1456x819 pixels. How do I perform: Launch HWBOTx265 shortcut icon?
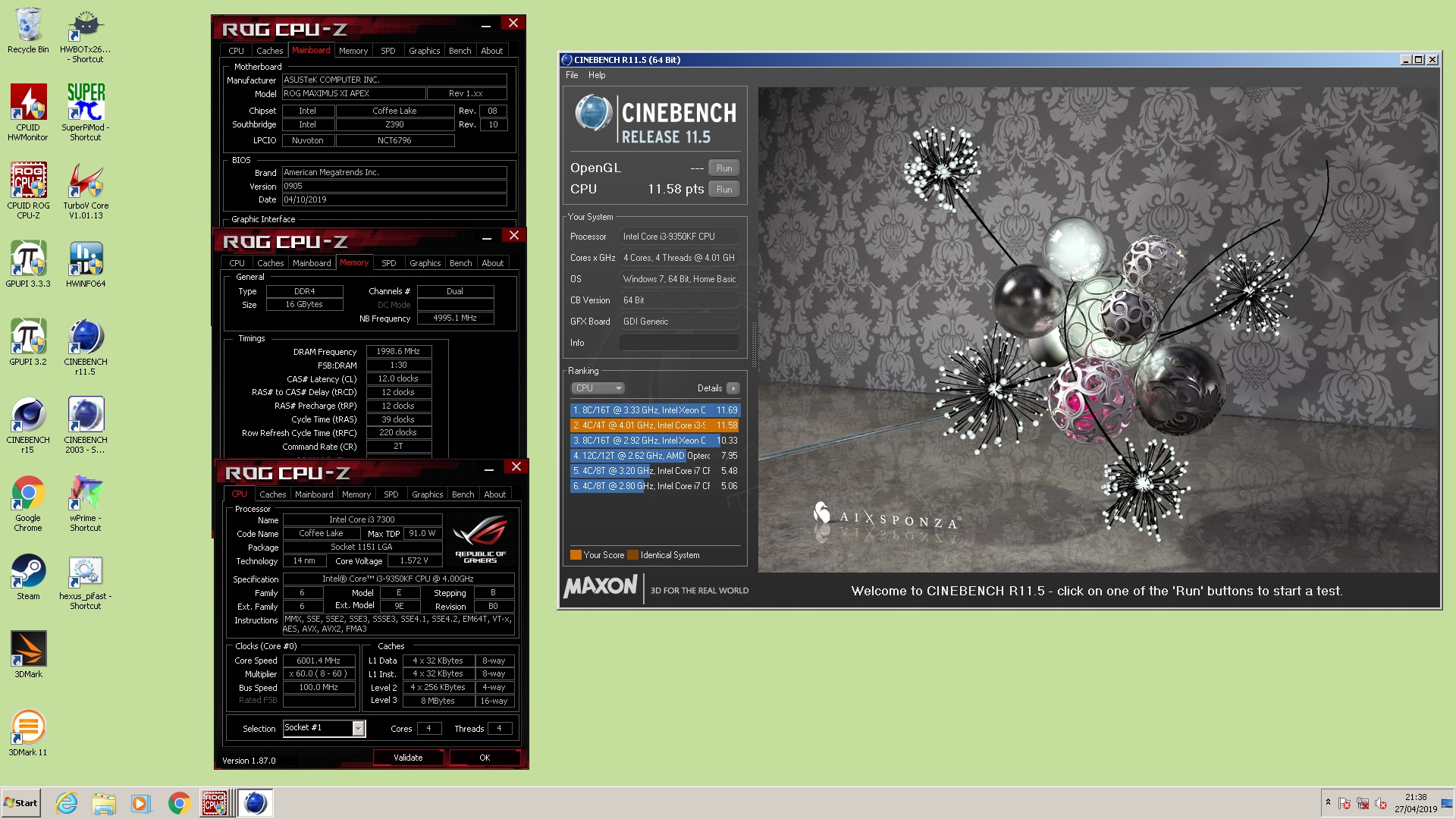(86, 36)
